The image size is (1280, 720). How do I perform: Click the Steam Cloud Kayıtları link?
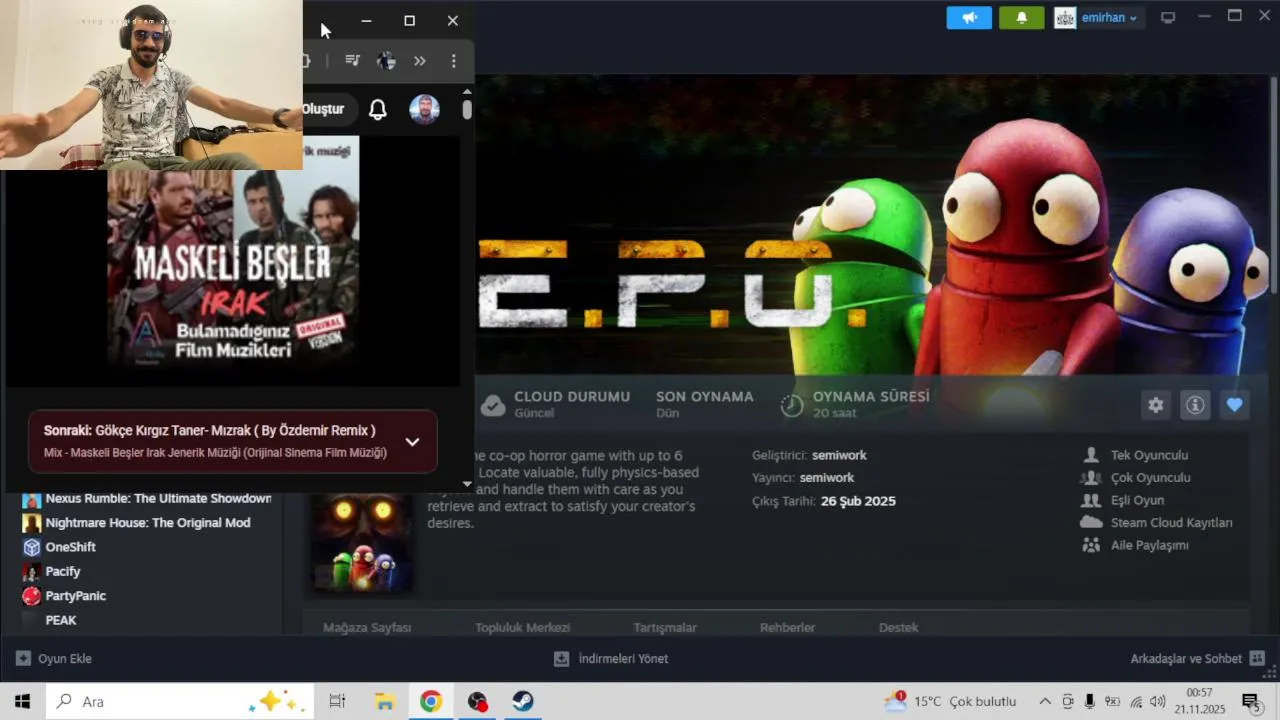click(1171, 523)
